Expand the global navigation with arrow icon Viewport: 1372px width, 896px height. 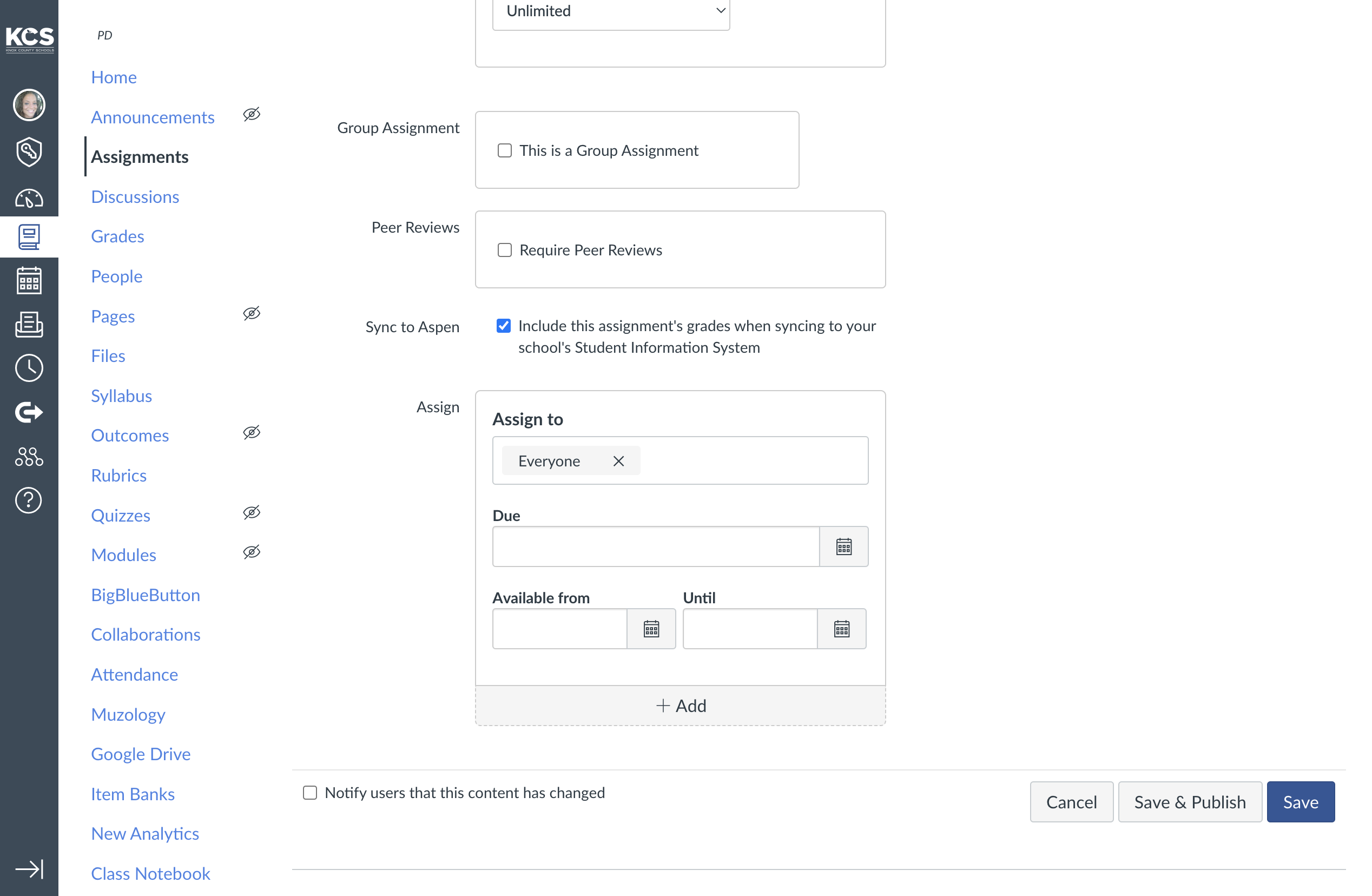point(29,869)
